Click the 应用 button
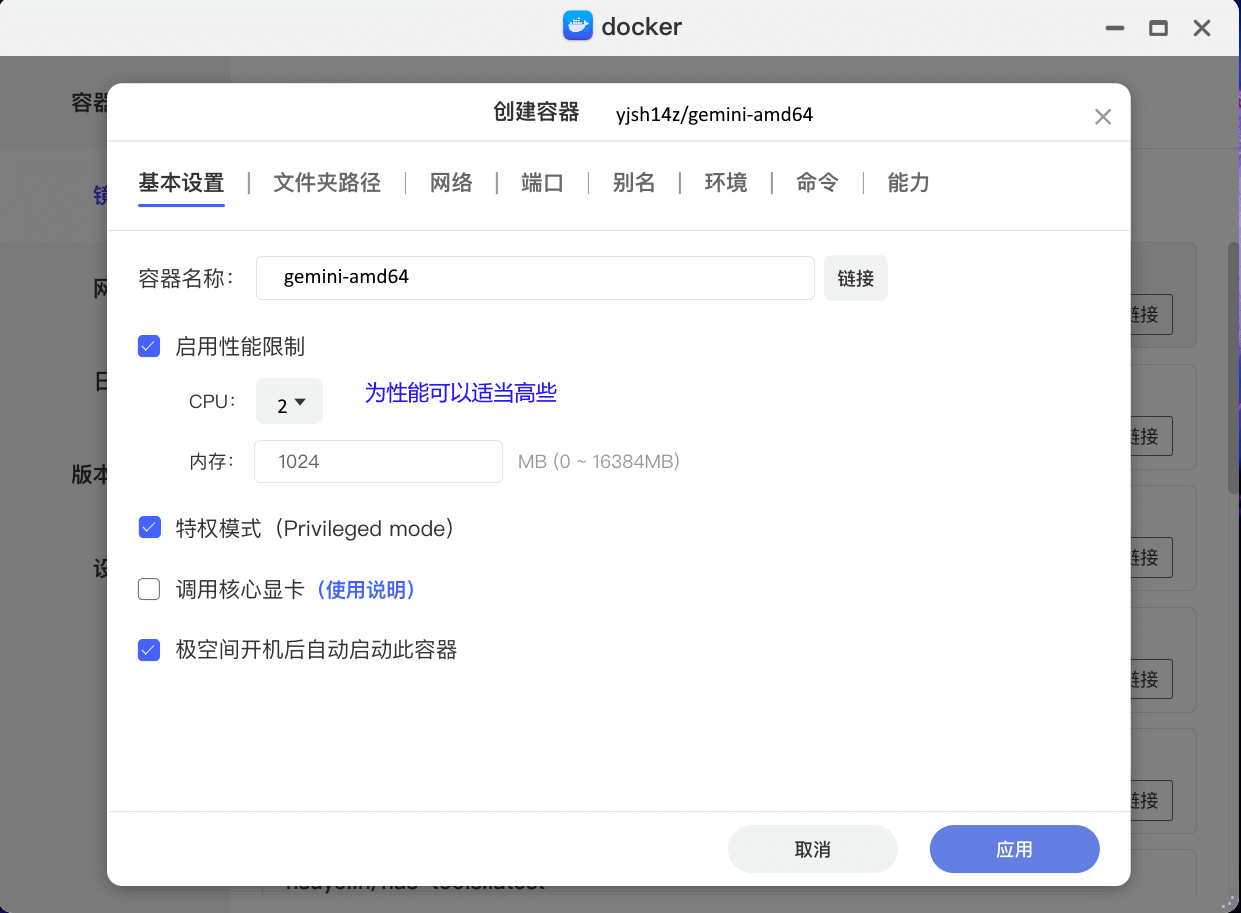Image resolution: width=1241 pixels, height=913 pixels. pos(1015,849)
